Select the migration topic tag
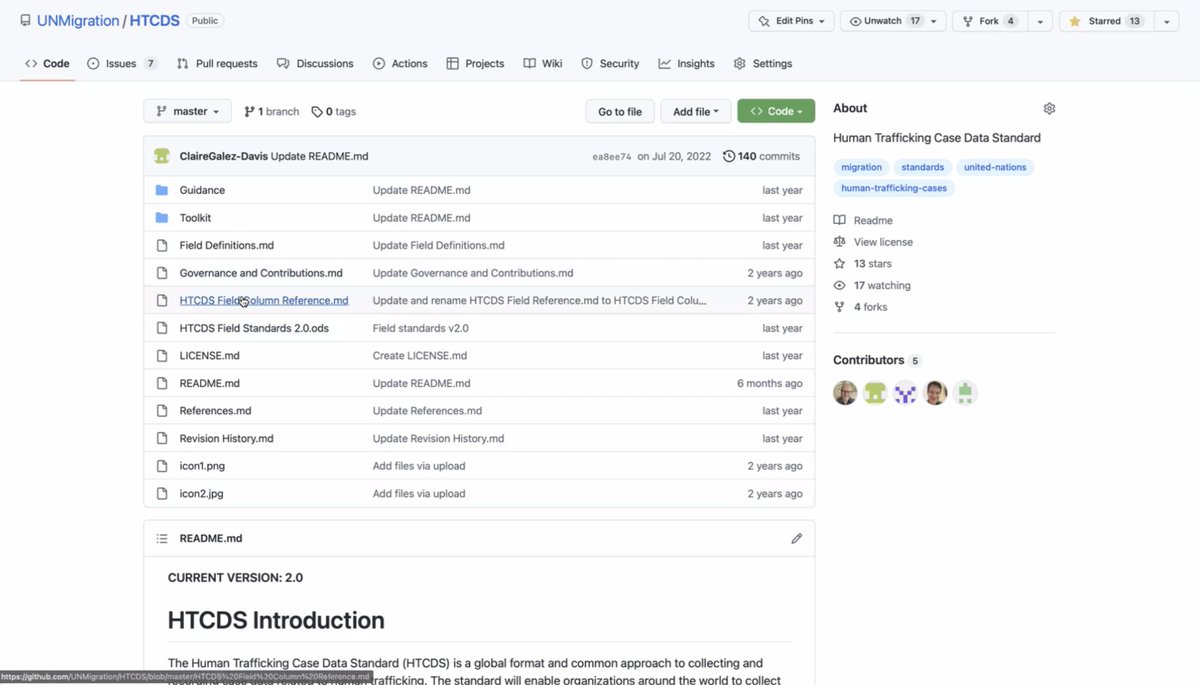1200x685 pixels. coord(861,167)
